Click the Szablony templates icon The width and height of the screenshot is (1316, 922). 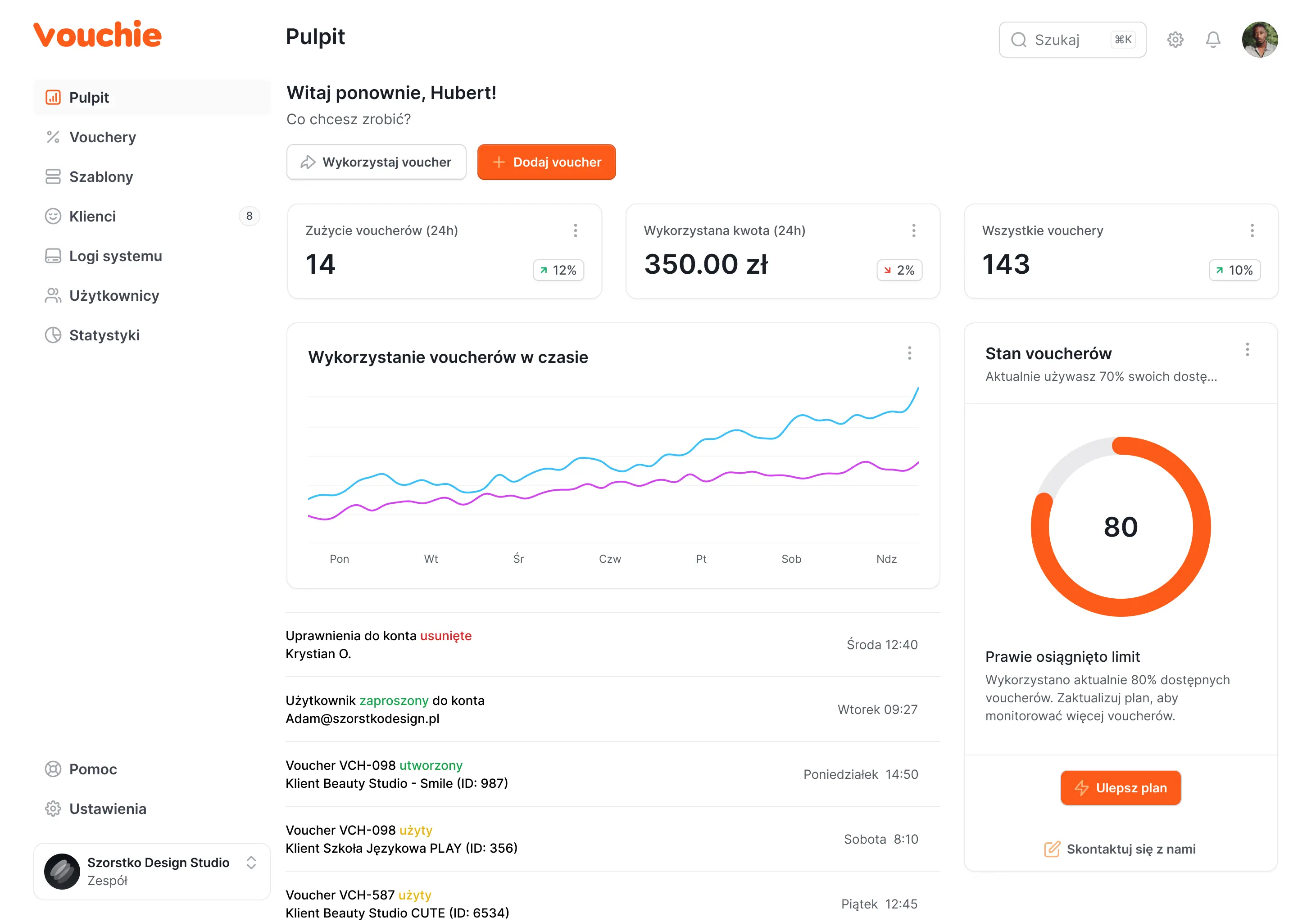pos(53,176)
